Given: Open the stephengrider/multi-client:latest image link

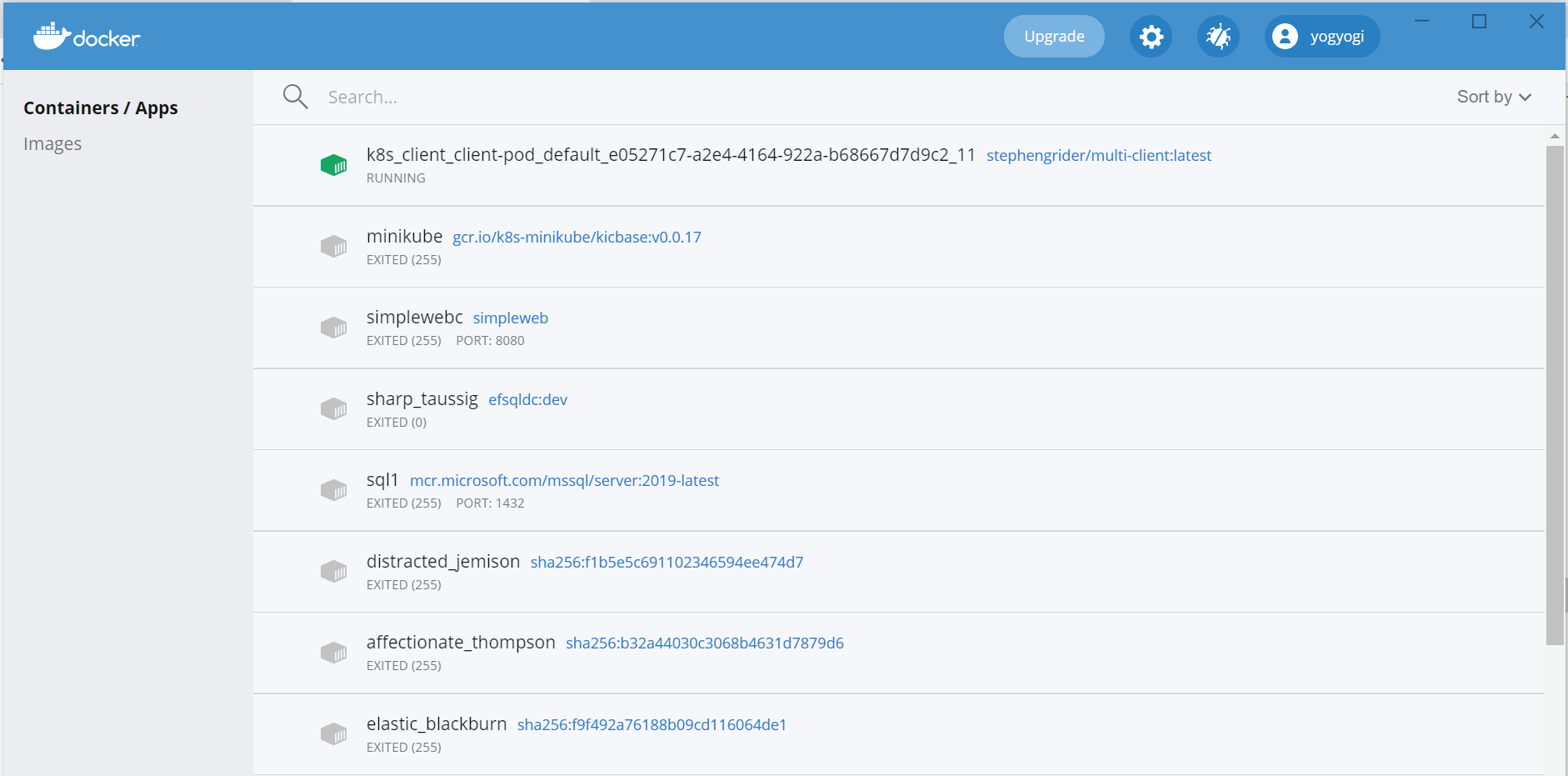Looking at the screenshot, I should click(1099, 156).
